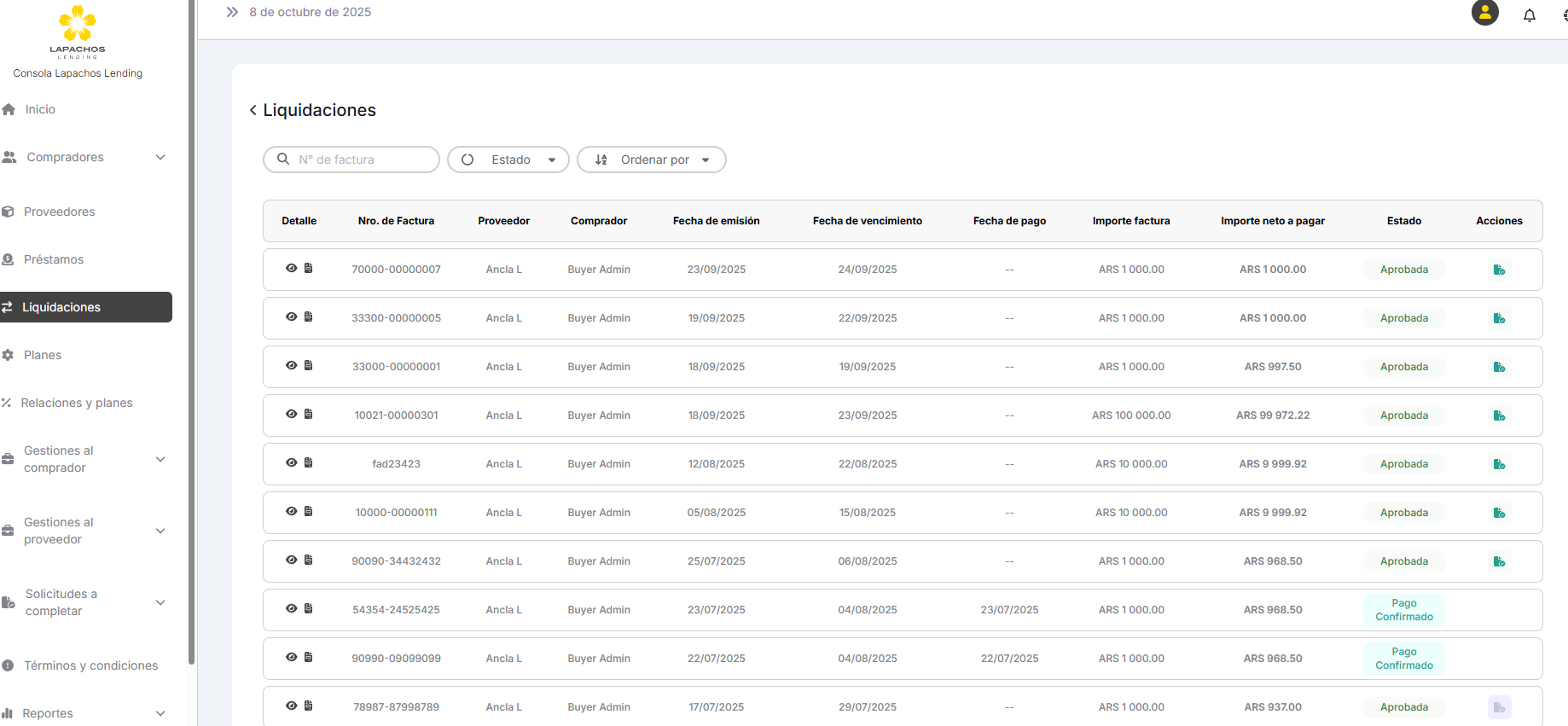Click the notification bell icon
Viewport: 1568px width, 726px height.
pyautogui.click(x=1529, y=15)
